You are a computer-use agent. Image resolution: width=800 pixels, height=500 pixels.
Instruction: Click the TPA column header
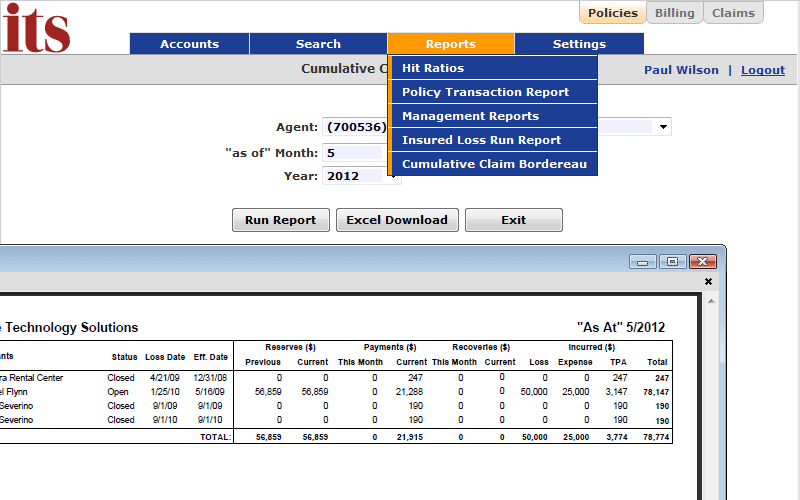(x=618, y=362)
